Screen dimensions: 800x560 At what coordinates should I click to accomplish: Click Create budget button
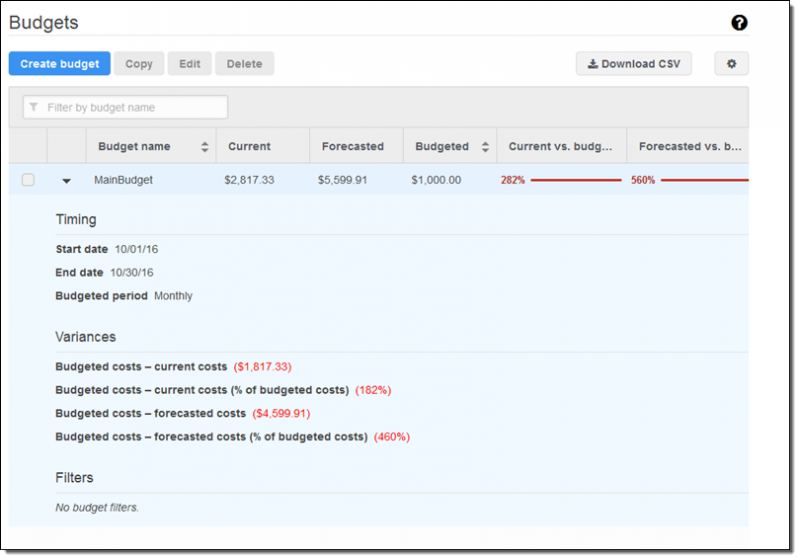[60, 64]
